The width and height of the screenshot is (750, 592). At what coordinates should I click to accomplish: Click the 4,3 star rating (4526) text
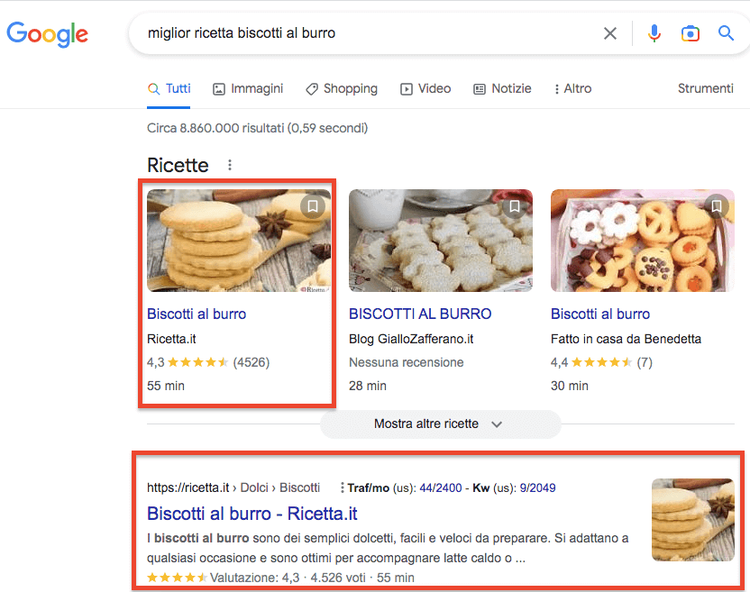[208, 362]
